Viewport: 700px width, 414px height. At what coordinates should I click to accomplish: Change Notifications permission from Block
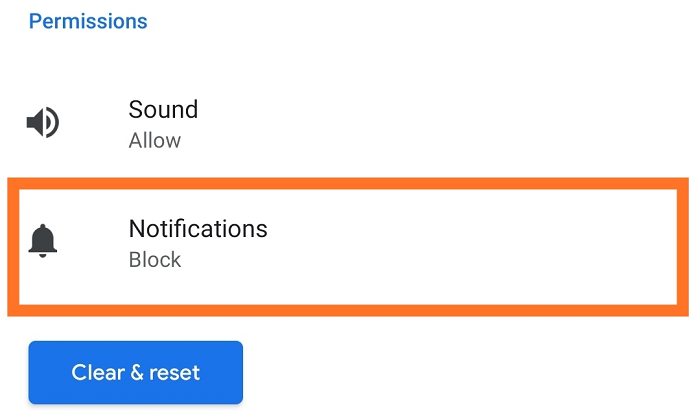click(x=154, y=260)
